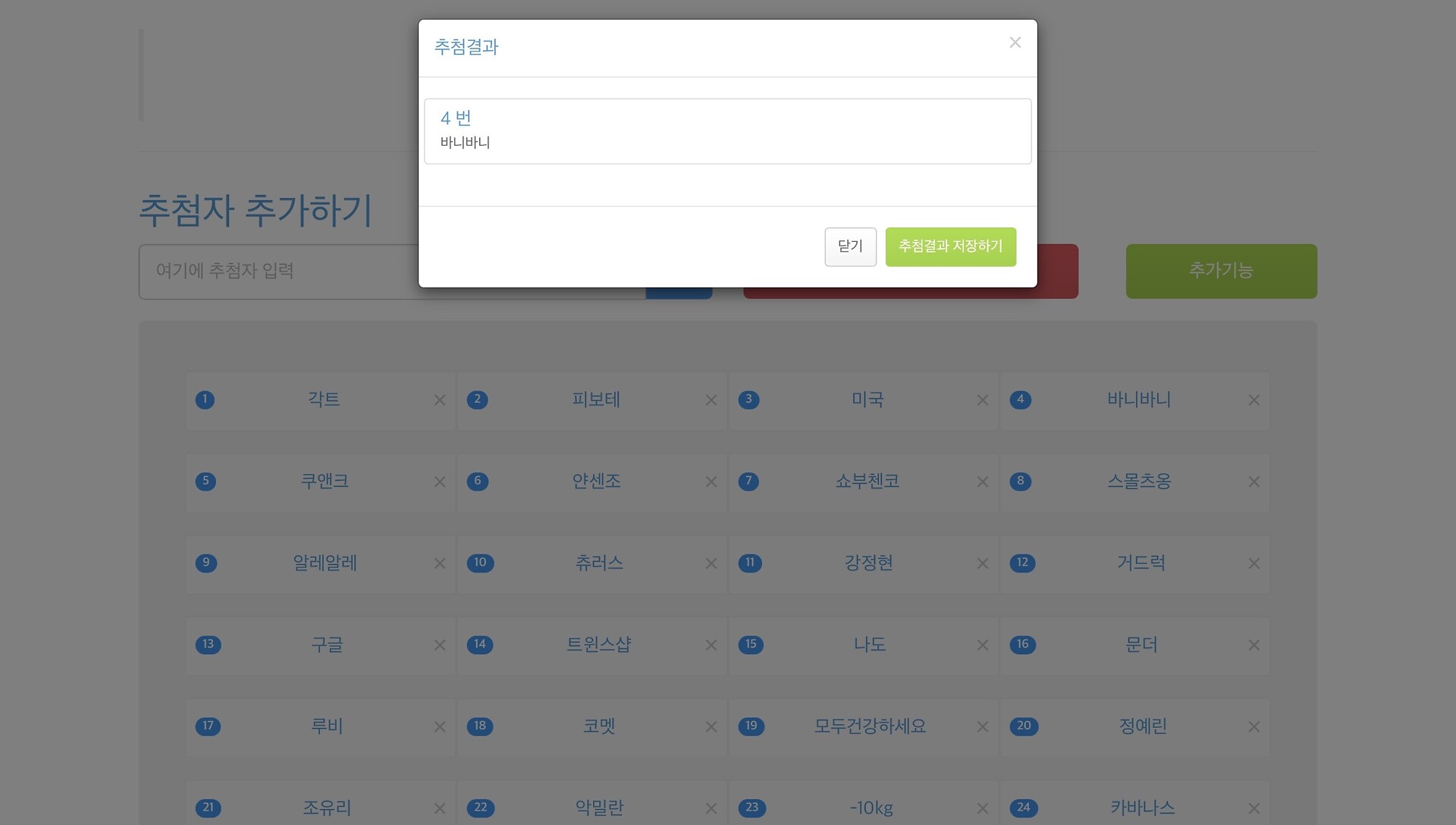
Task: Click the 닫기 button
Action: click(x=850, y=246)
